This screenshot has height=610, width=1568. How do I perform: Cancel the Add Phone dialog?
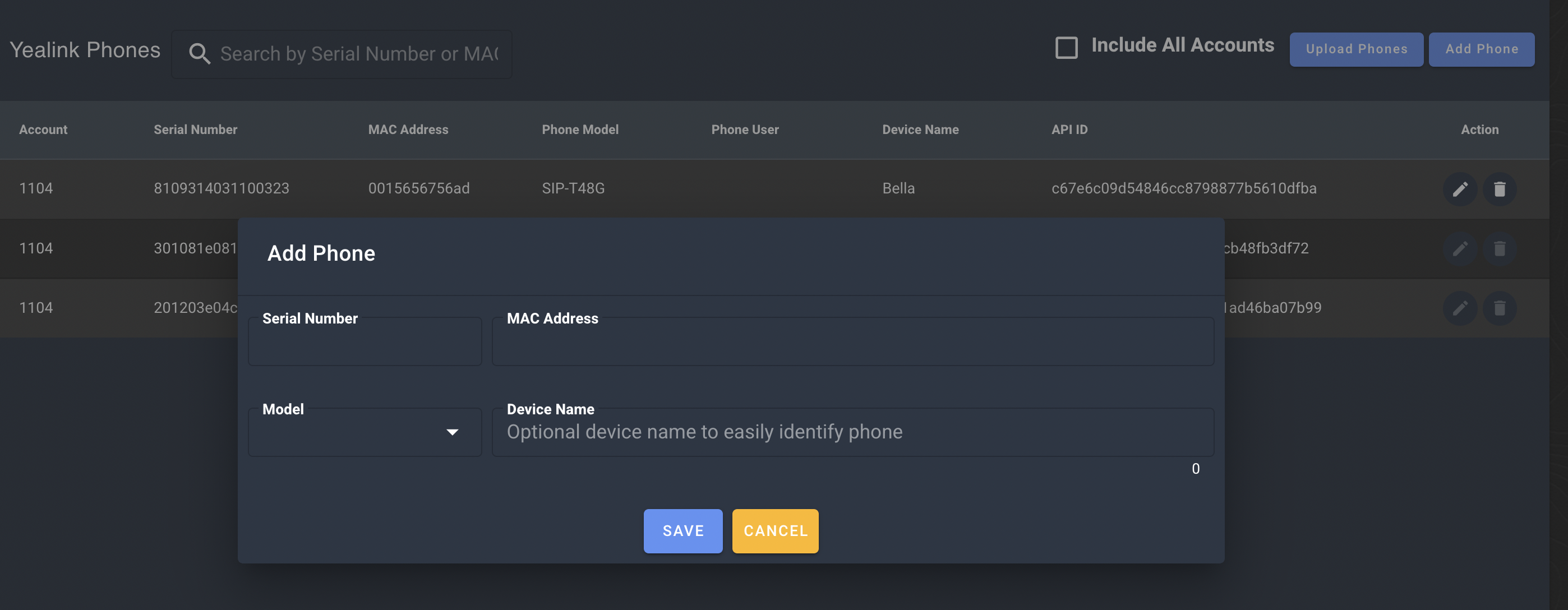click(776, 531)
